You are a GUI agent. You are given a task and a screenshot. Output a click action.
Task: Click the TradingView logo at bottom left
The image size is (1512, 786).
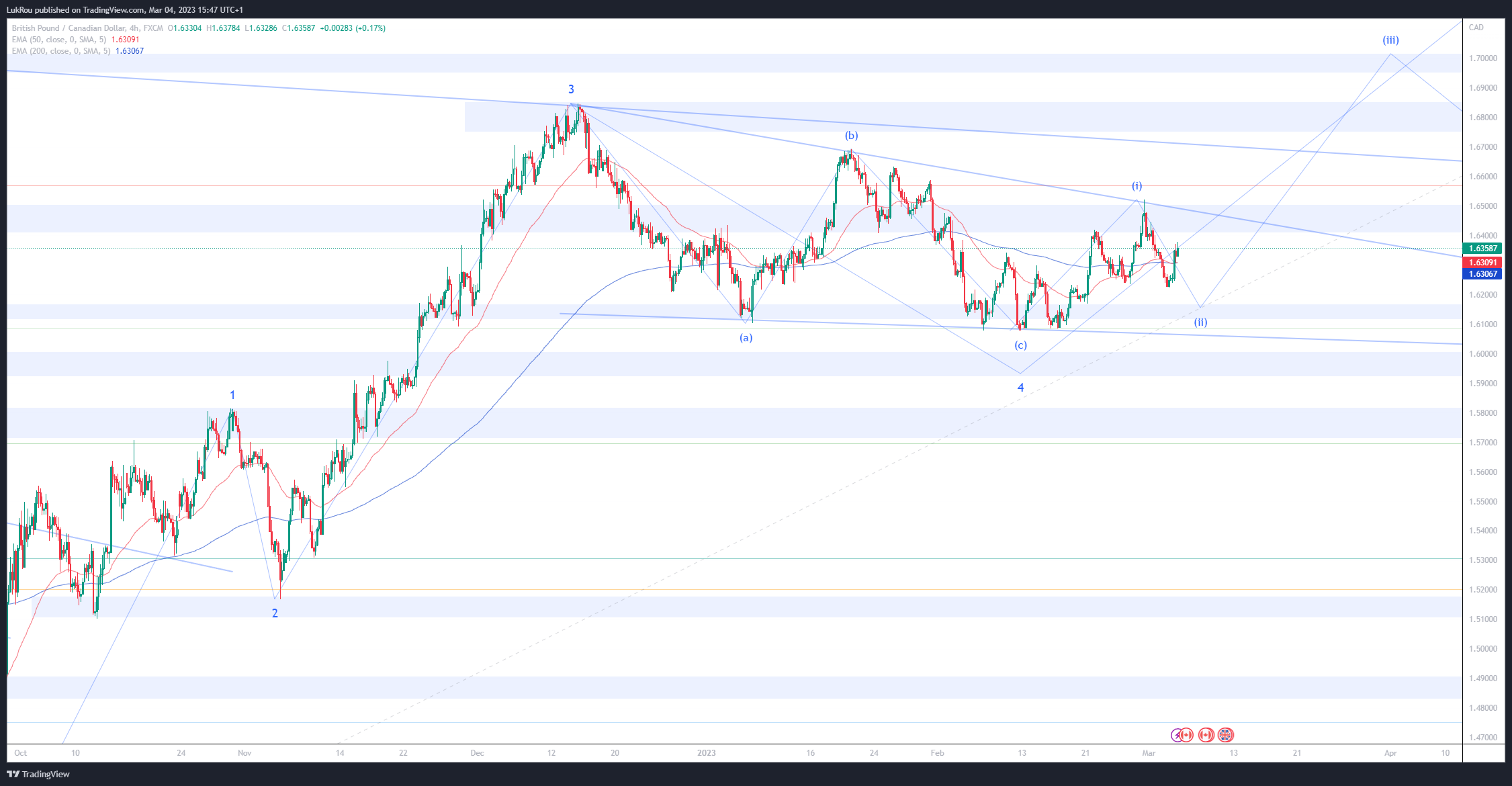[x=38, y=774]
